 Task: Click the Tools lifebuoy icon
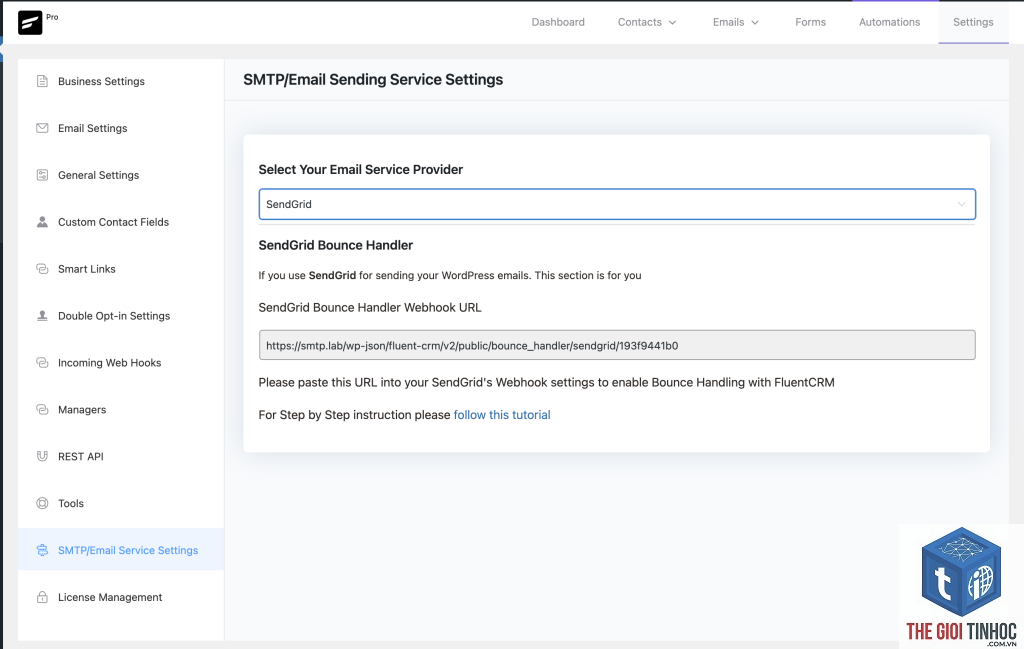(x=42, y=503)
